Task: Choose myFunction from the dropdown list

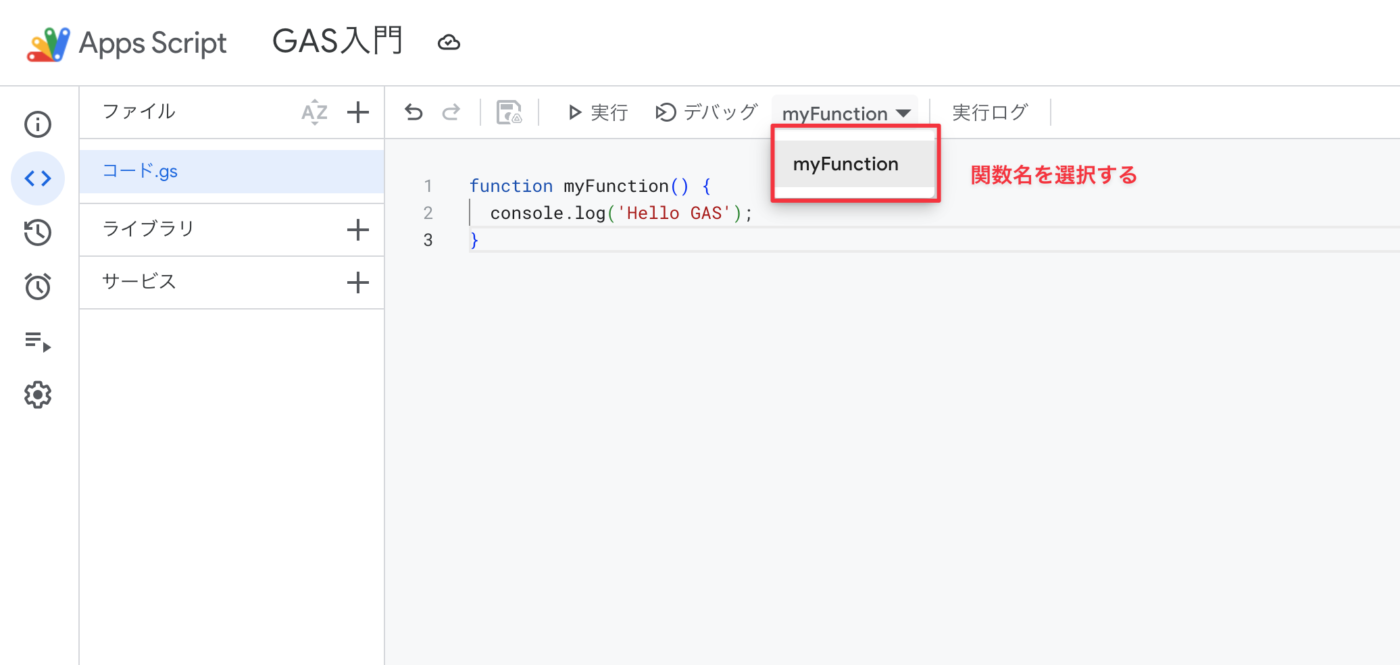Action: pos(846,164)
